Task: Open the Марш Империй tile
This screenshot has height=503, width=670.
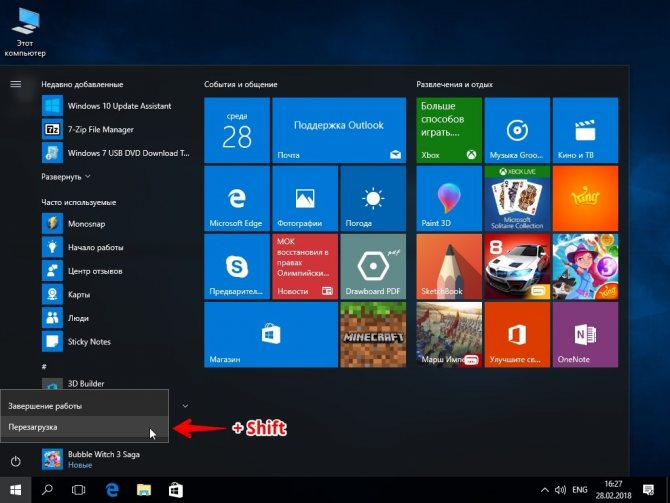Action: [449, 335]
